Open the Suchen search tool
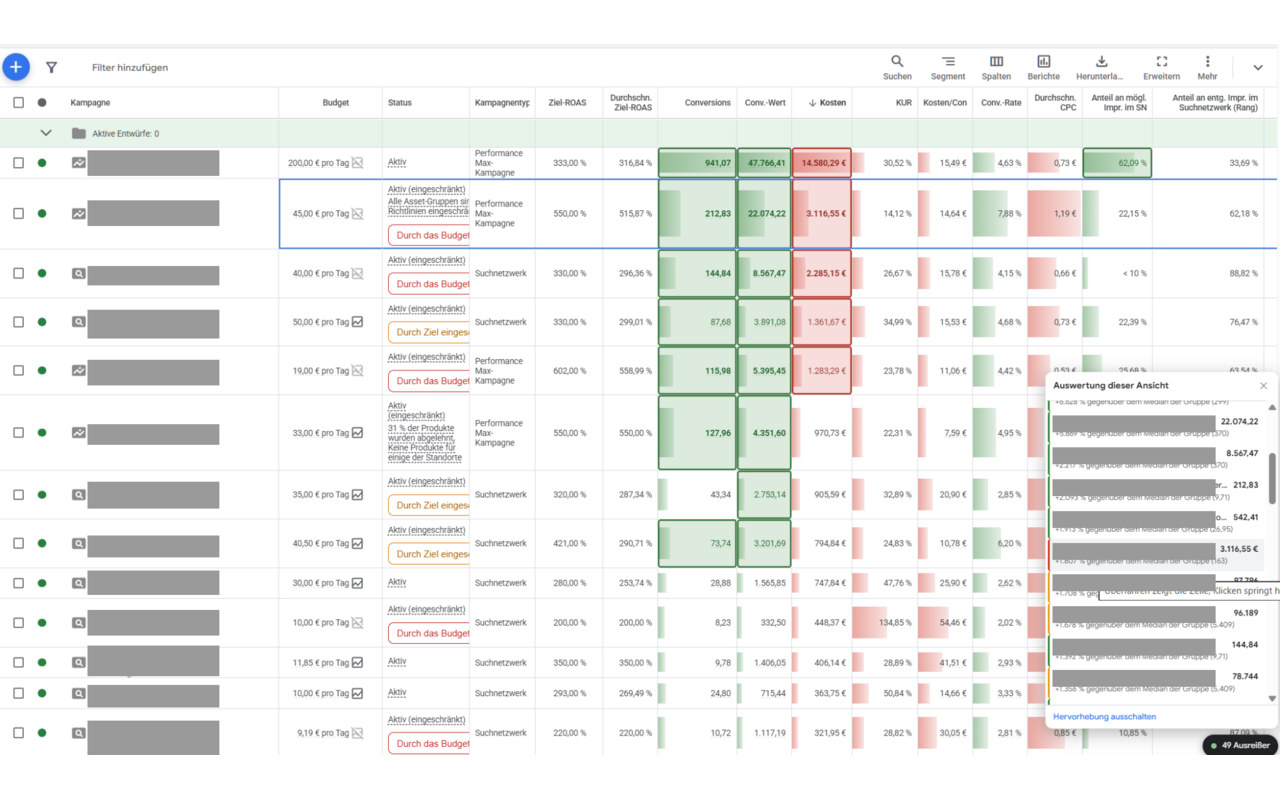 (x=897, y=68)
